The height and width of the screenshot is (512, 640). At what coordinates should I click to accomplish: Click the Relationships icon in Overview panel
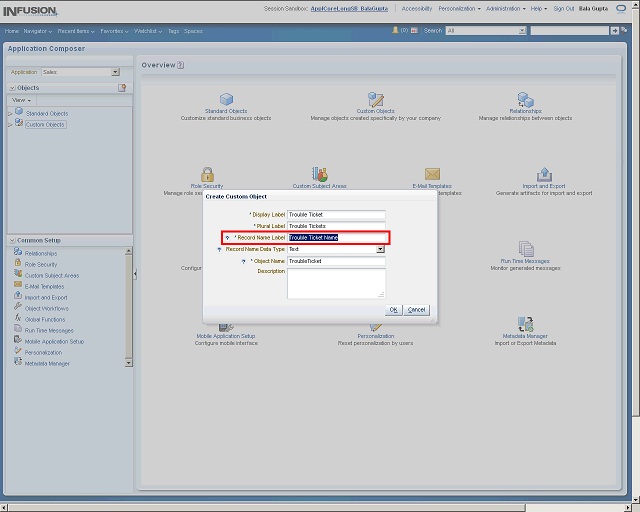[x=525, y=99]
